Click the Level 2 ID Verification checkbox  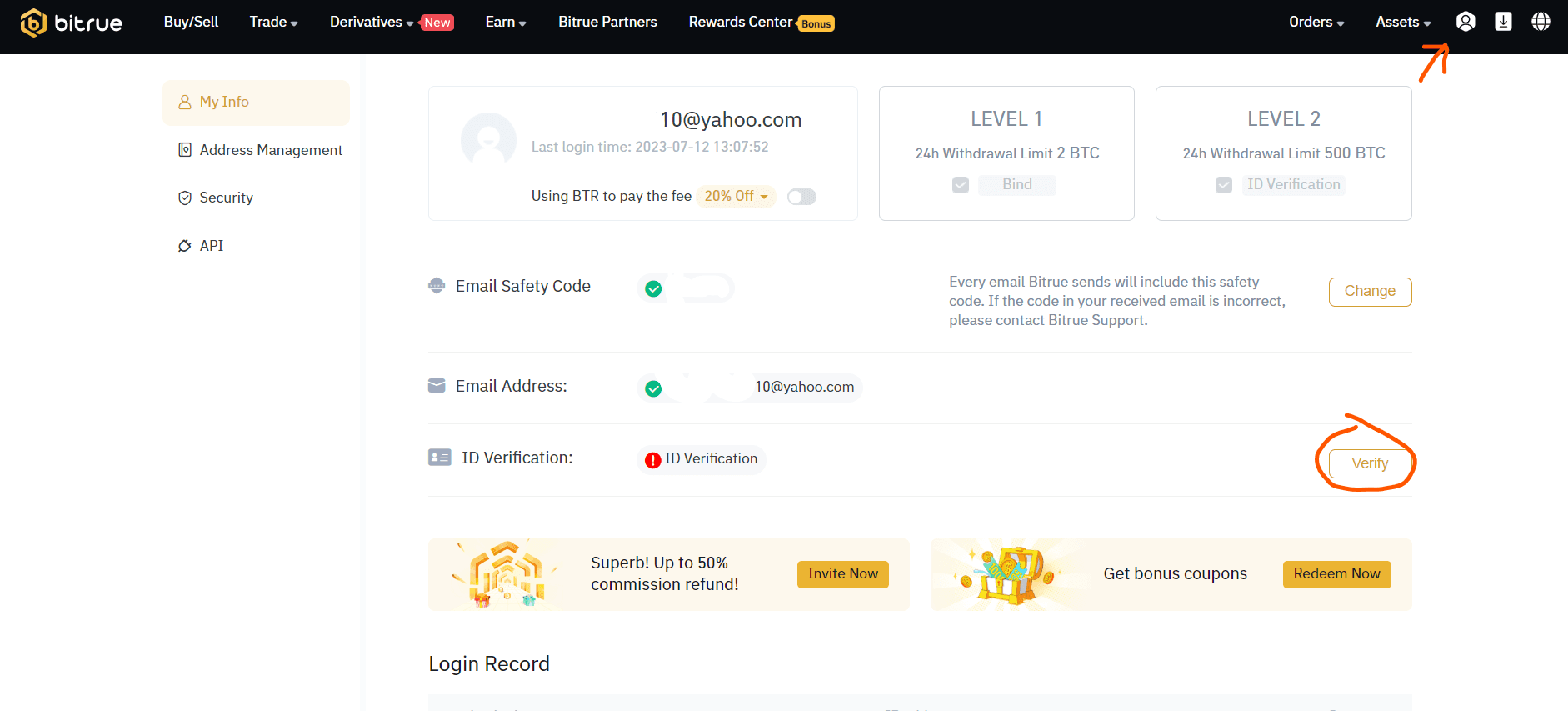[1224, 185]
